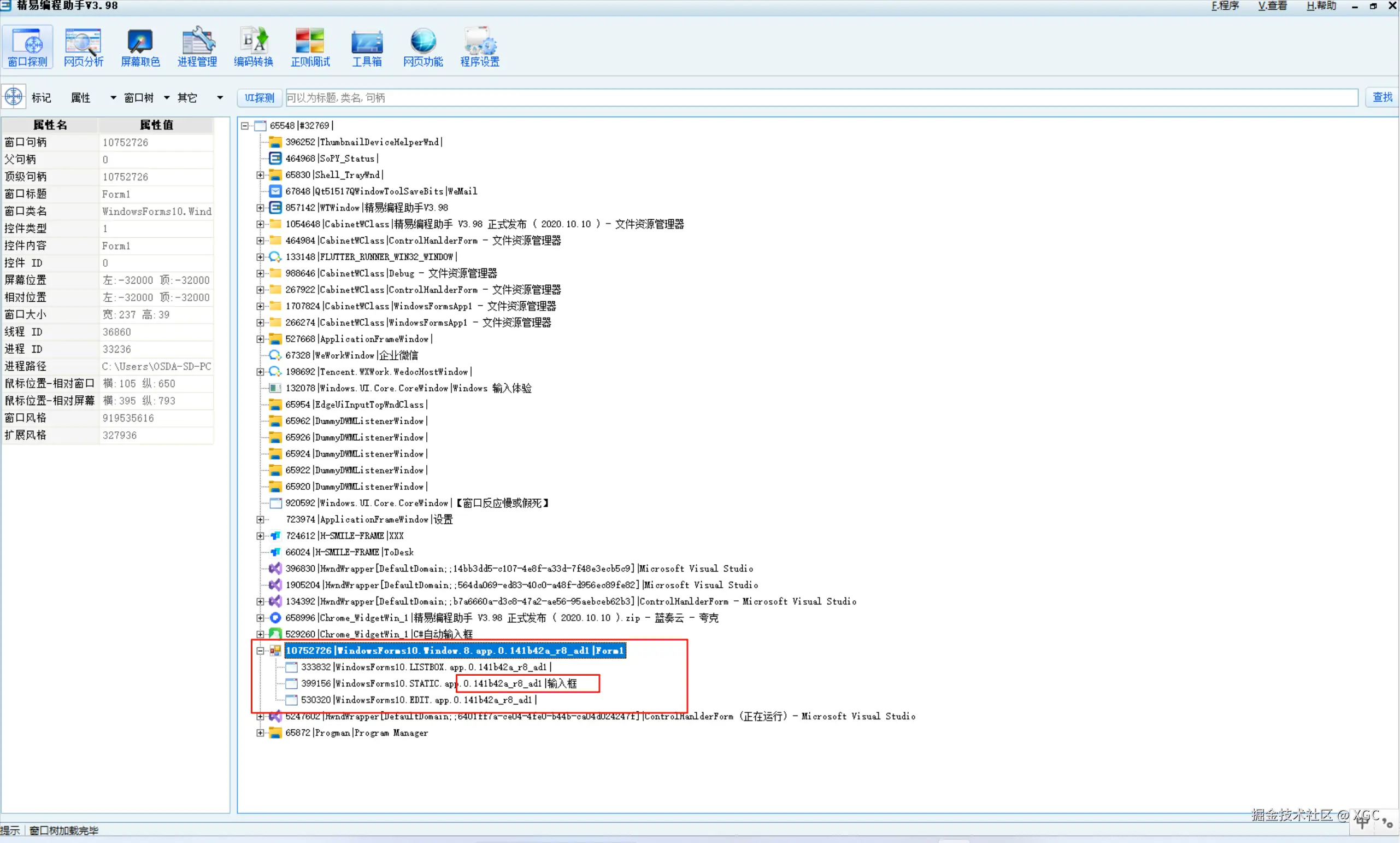1400x843 pixels.
Task: Open the 工具箱 toolbox
Action: pos(367,47)
